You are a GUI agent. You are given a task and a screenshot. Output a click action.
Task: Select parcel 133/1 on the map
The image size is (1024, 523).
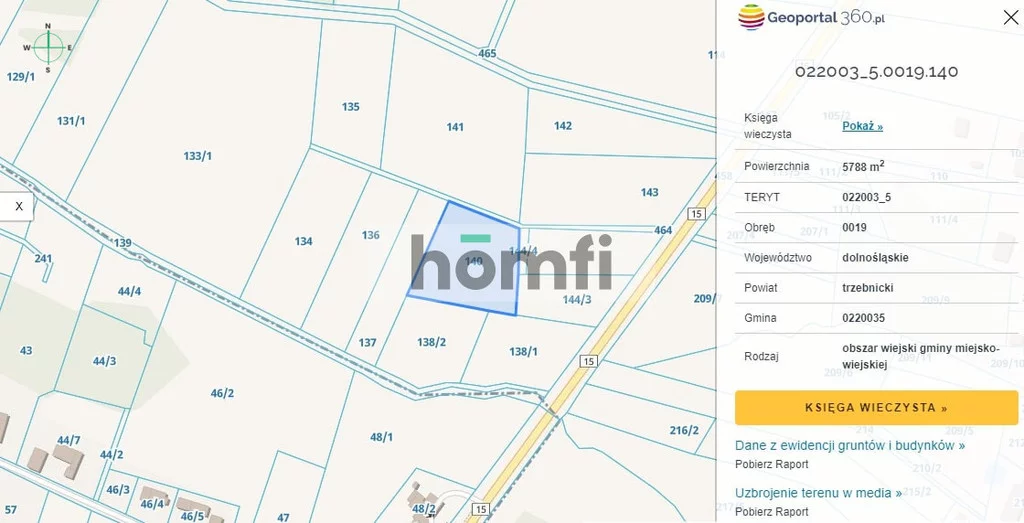click(197, 156)
